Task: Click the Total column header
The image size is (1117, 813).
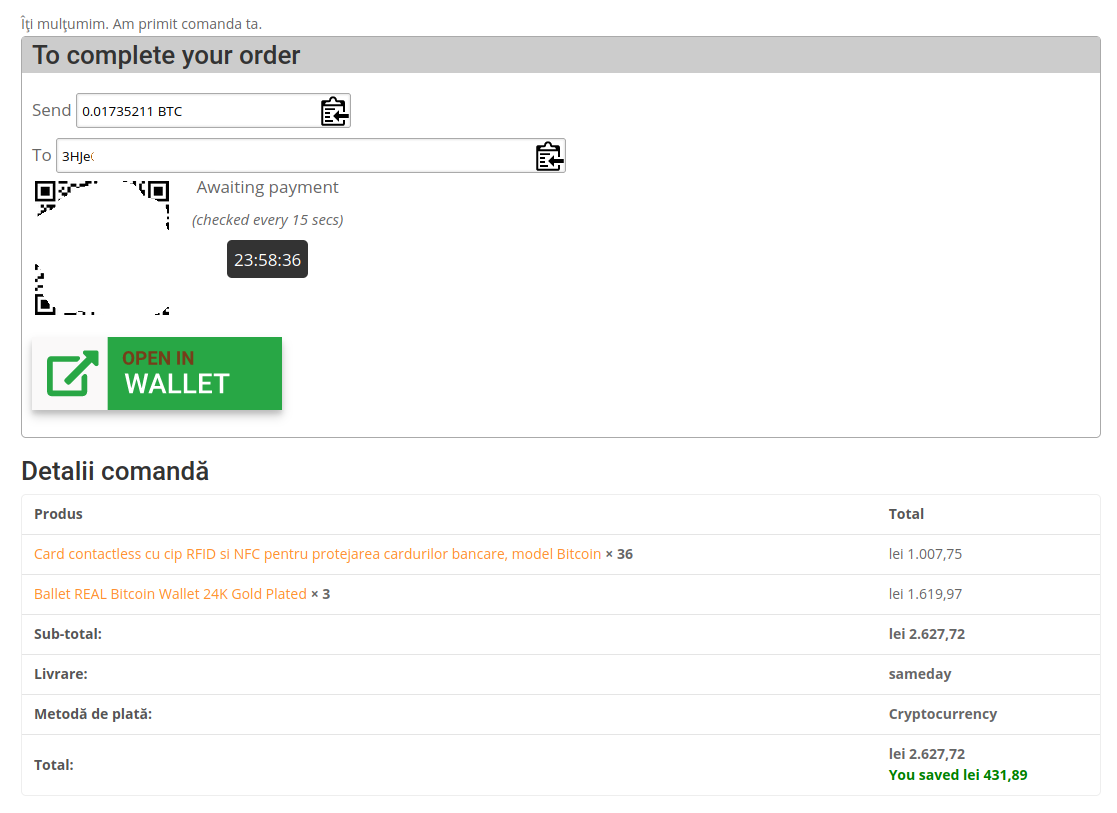Action: (906, 514)
